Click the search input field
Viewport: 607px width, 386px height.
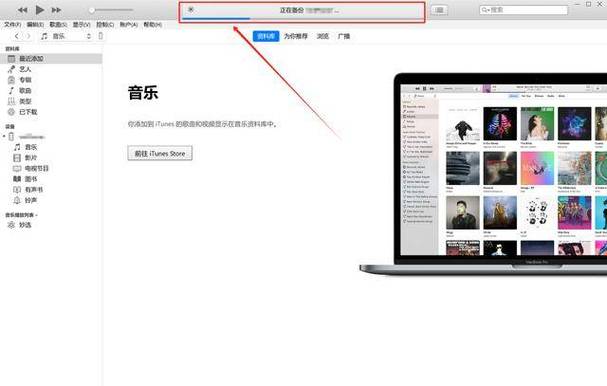[524, 10]
